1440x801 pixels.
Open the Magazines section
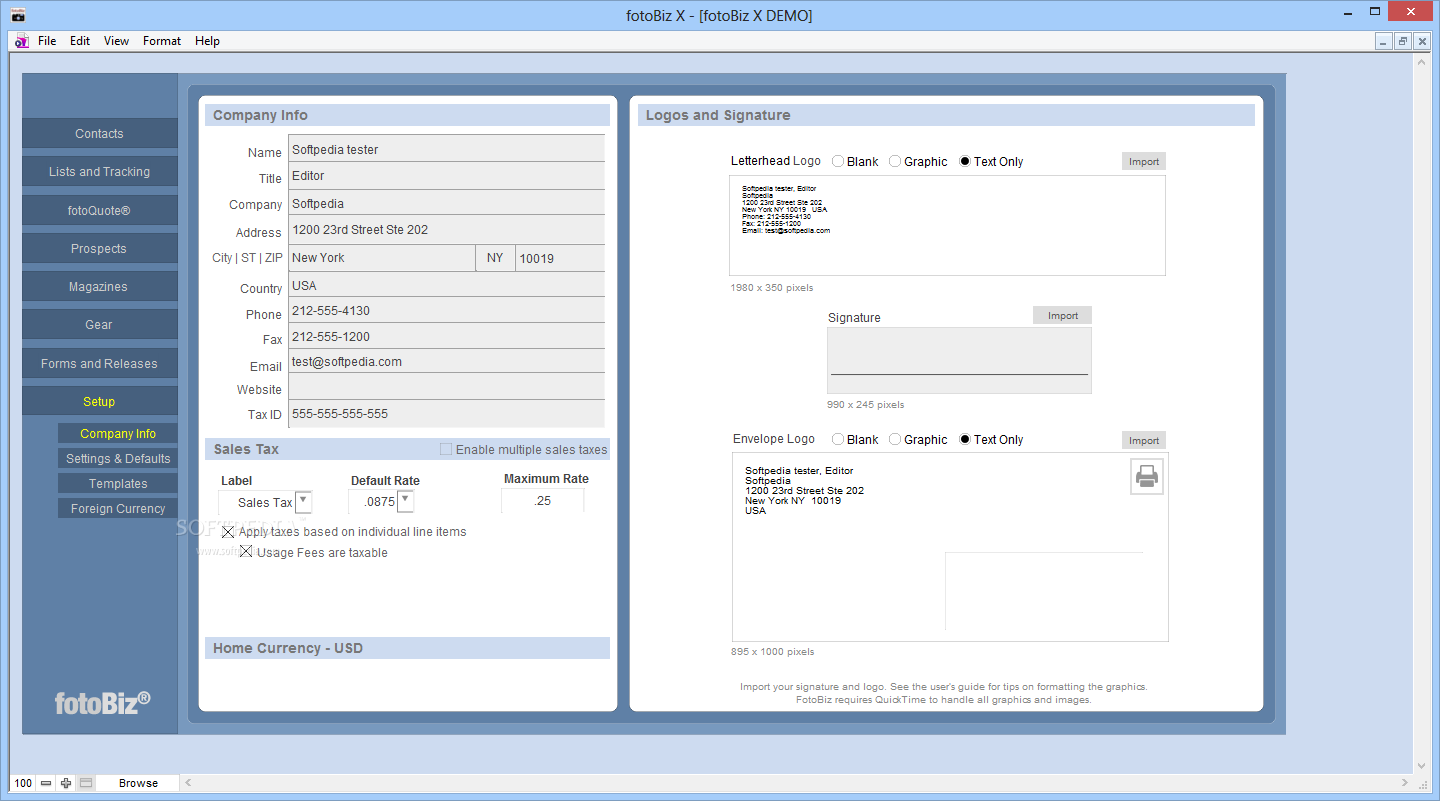pos(99,286)
